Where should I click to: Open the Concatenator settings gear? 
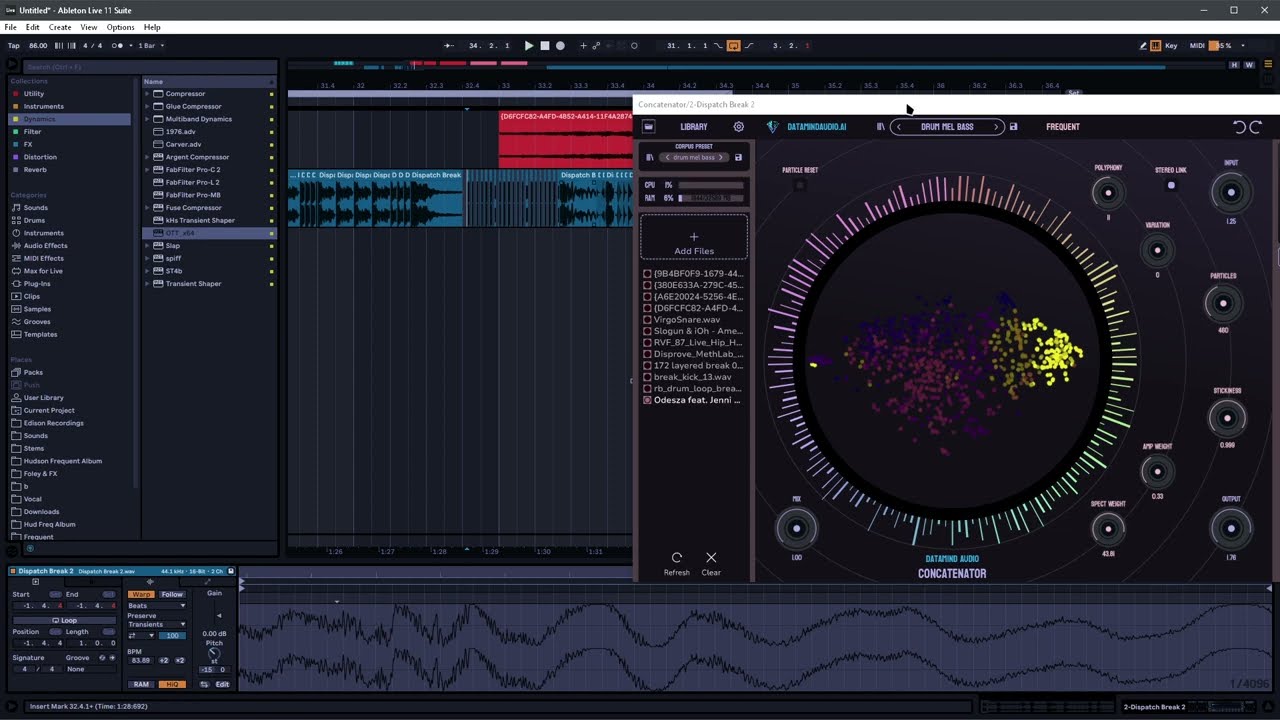click(739, 127)
